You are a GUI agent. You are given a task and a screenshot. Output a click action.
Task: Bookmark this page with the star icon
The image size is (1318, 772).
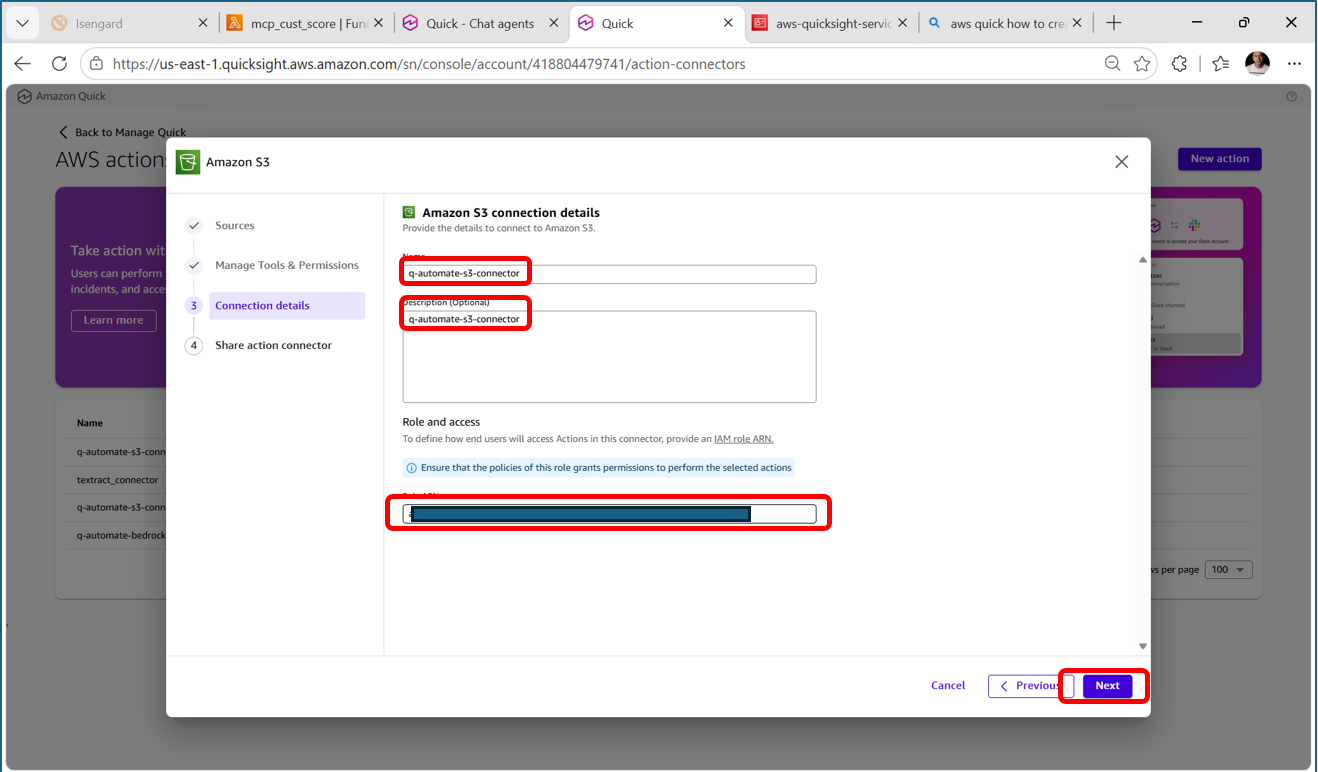[x=1142, y=64]
